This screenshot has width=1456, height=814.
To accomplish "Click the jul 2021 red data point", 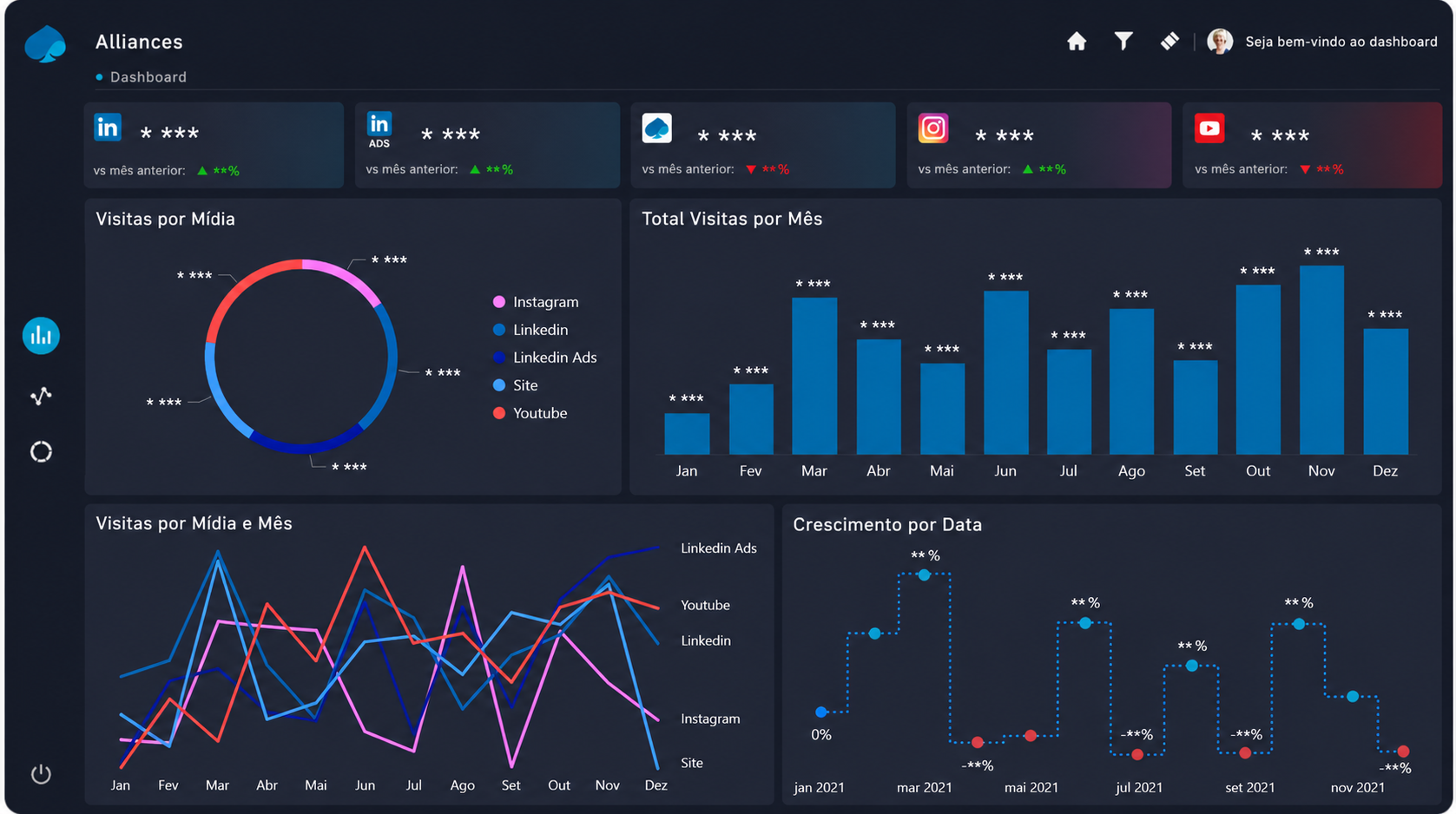I will [1137, 755].
